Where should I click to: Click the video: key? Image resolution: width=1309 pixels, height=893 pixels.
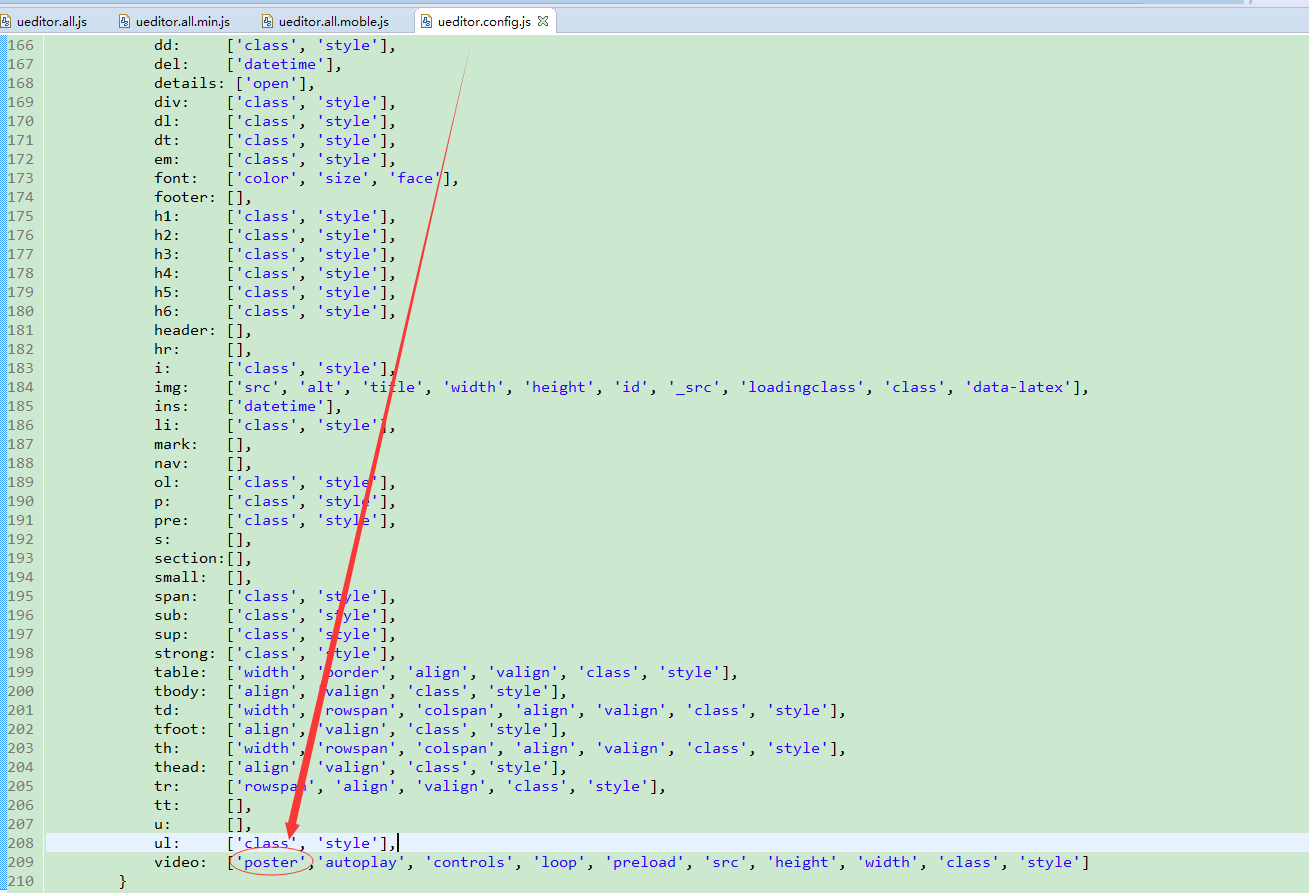point(181,862)
